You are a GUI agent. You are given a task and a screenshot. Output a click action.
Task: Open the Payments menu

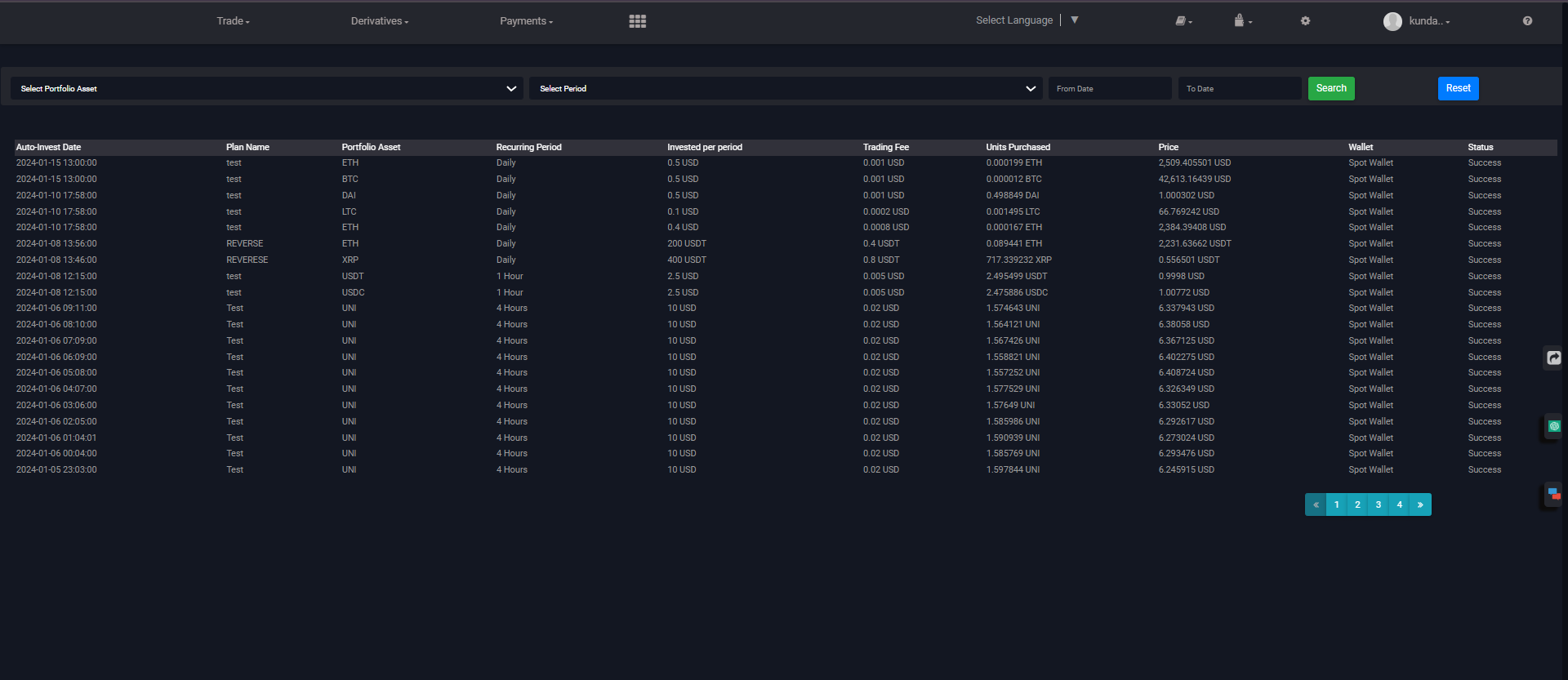tap(526, 21)
